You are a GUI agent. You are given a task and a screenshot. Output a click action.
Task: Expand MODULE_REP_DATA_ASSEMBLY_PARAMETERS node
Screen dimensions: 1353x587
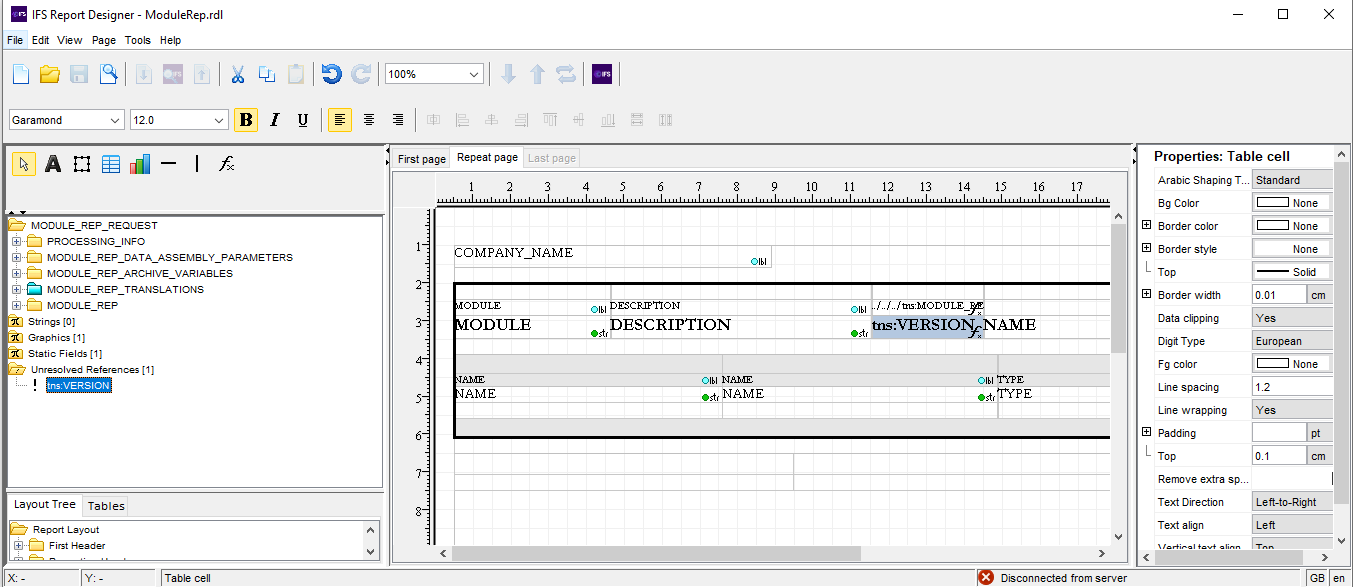(17, 258)
